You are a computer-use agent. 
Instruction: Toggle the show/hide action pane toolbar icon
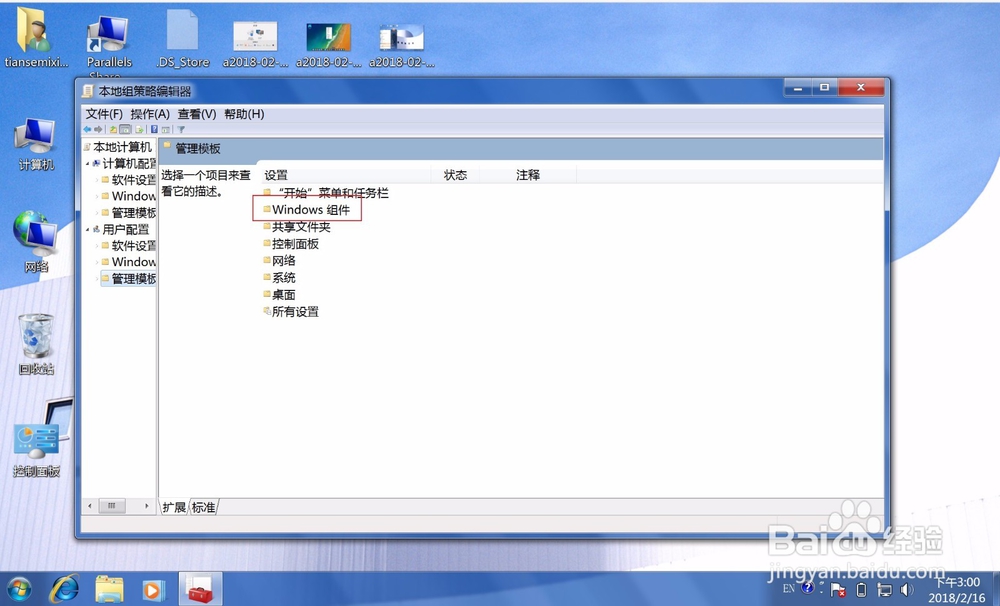click(x=165, y=129)
